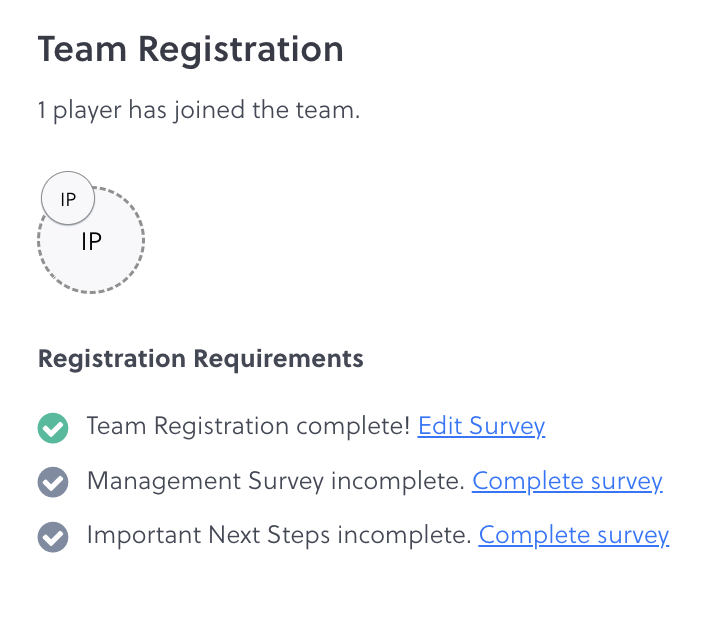Viewport: 708px width, 636px height.
Task: Click the word 'Management' in the second requirement
Action: coord(151,481)
